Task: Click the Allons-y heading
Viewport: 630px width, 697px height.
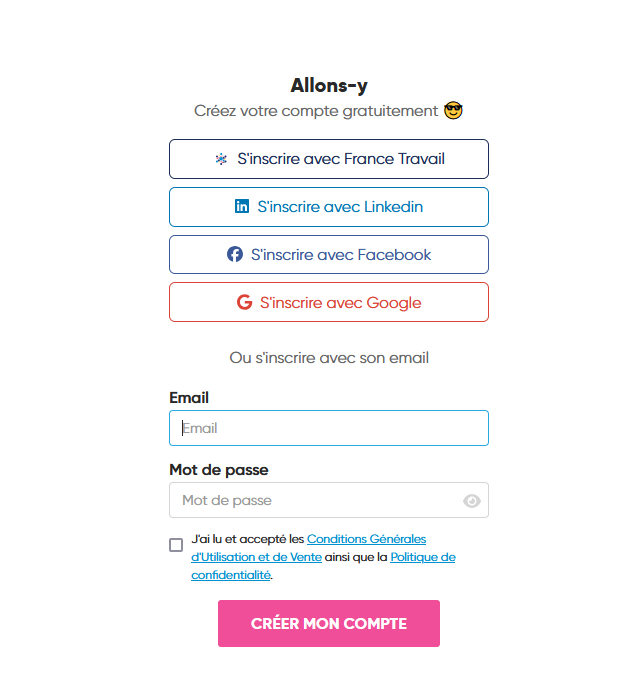Action: (329, 86)
